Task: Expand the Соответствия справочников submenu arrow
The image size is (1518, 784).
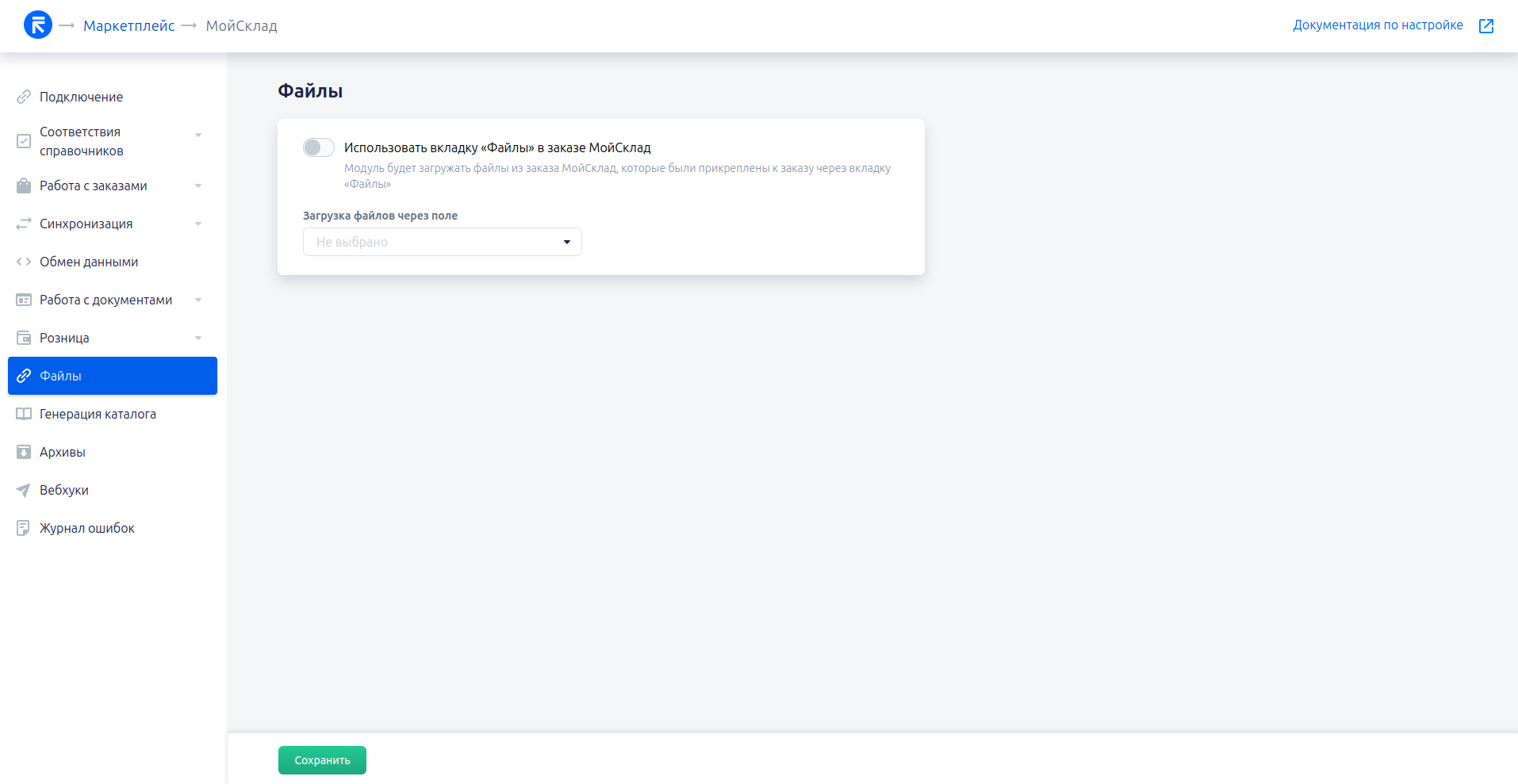Action: click(x=198, y=135)
